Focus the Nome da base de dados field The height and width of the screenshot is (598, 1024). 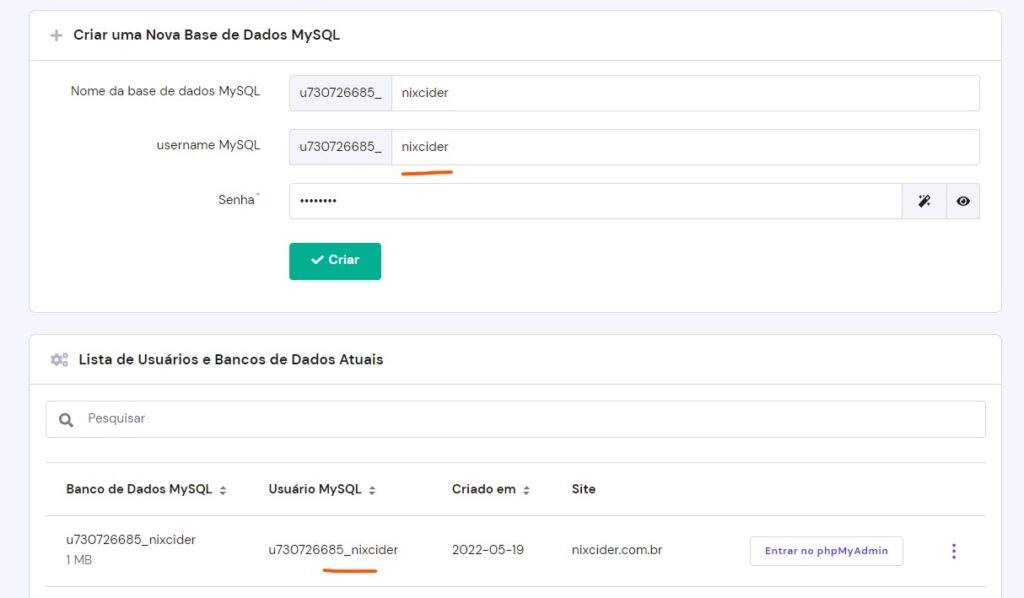coord(684,93)
